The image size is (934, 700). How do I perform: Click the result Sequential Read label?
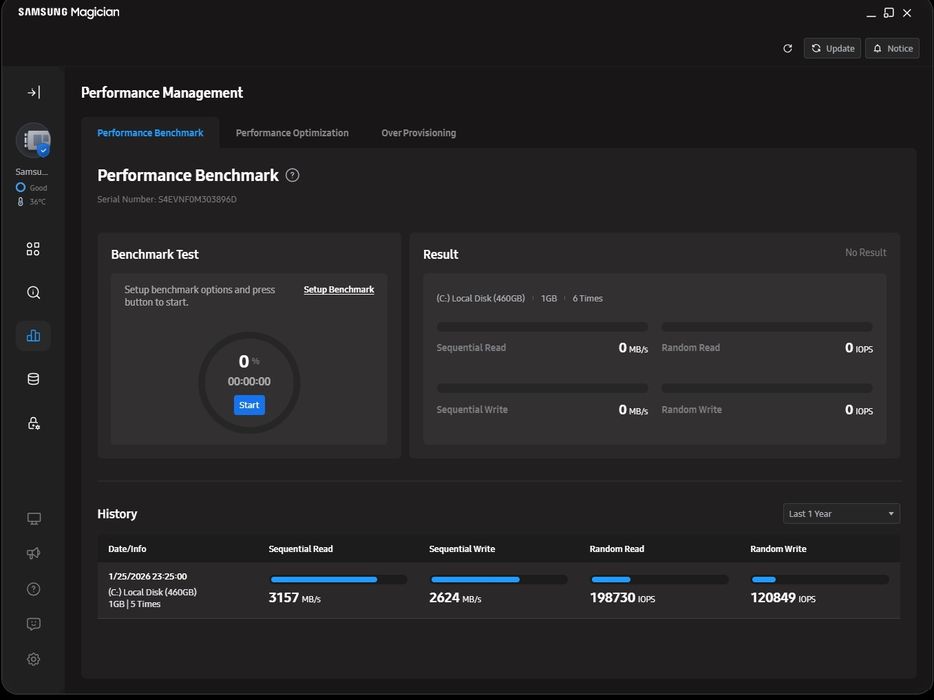471,347
